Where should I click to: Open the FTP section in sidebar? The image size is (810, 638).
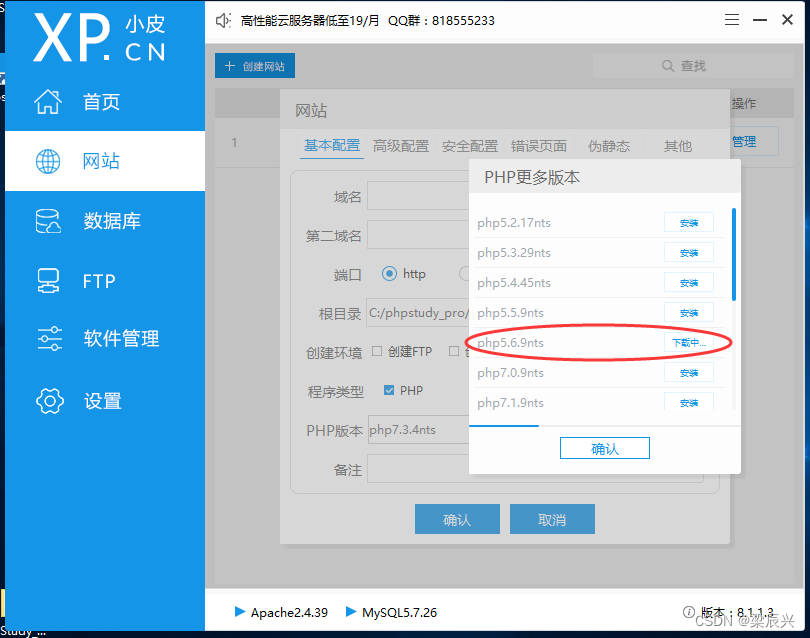coord(105,281)
